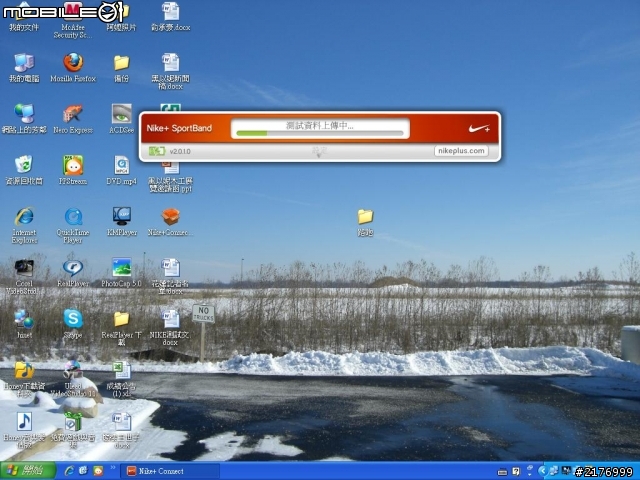Open the Windows Start button

(x=28, y=471)
